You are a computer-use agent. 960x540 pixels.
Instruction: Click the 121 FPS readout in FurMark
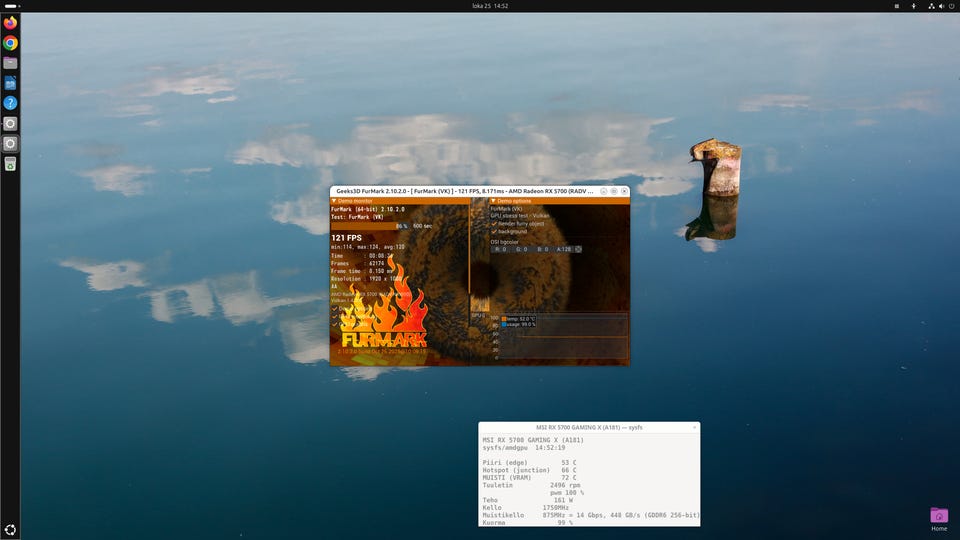pos(347,238)
